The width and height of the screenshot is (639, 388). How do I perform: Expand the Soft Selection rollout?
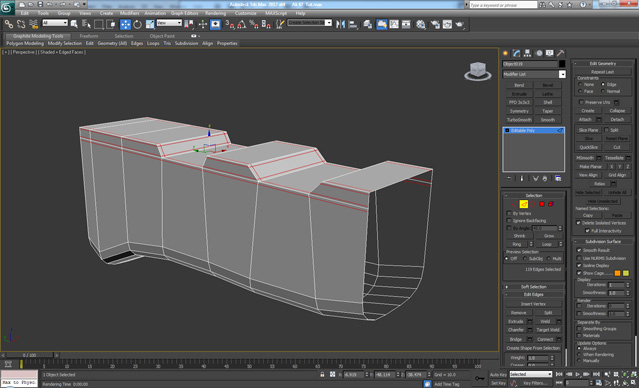[x=534, y=287]
